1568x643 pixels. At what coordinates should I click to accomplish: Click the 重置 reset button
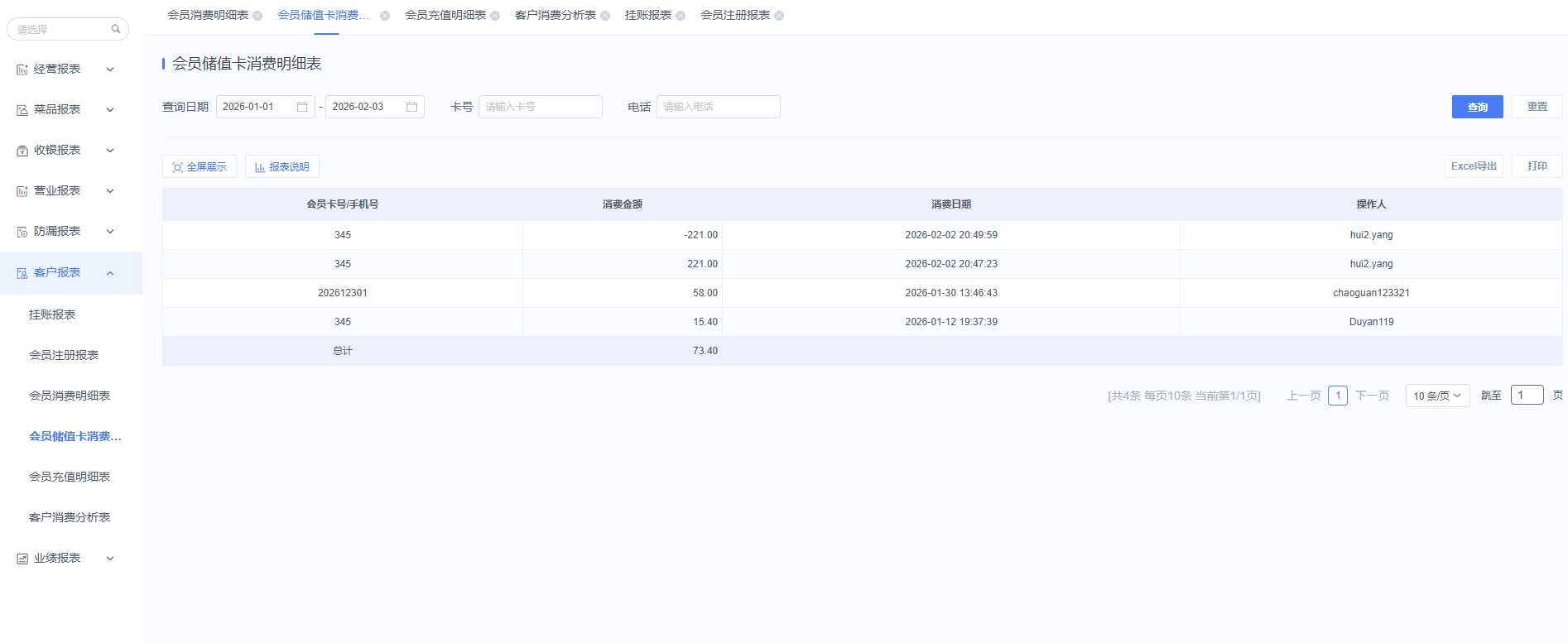tap(1537, 107)
